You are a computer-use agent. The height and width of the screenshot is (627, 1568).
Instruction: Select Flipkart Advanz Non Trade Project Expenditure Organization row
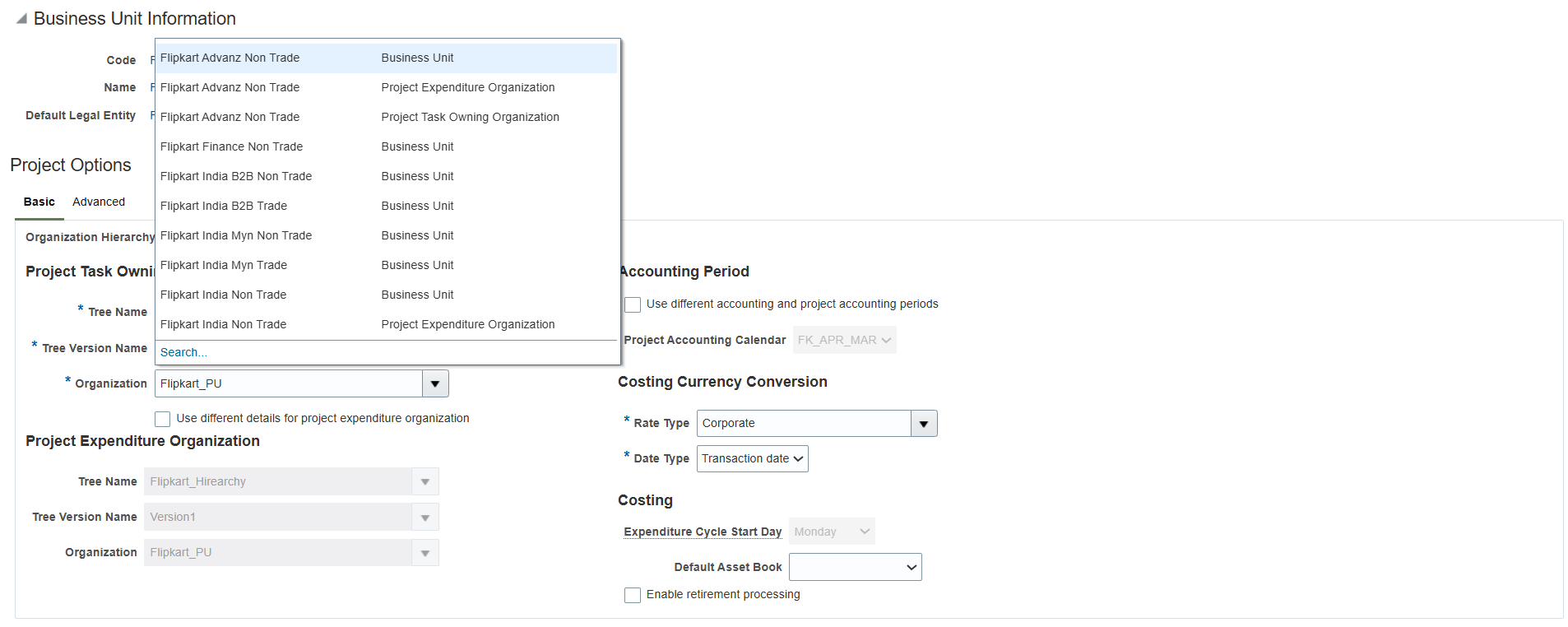point(387,87)
